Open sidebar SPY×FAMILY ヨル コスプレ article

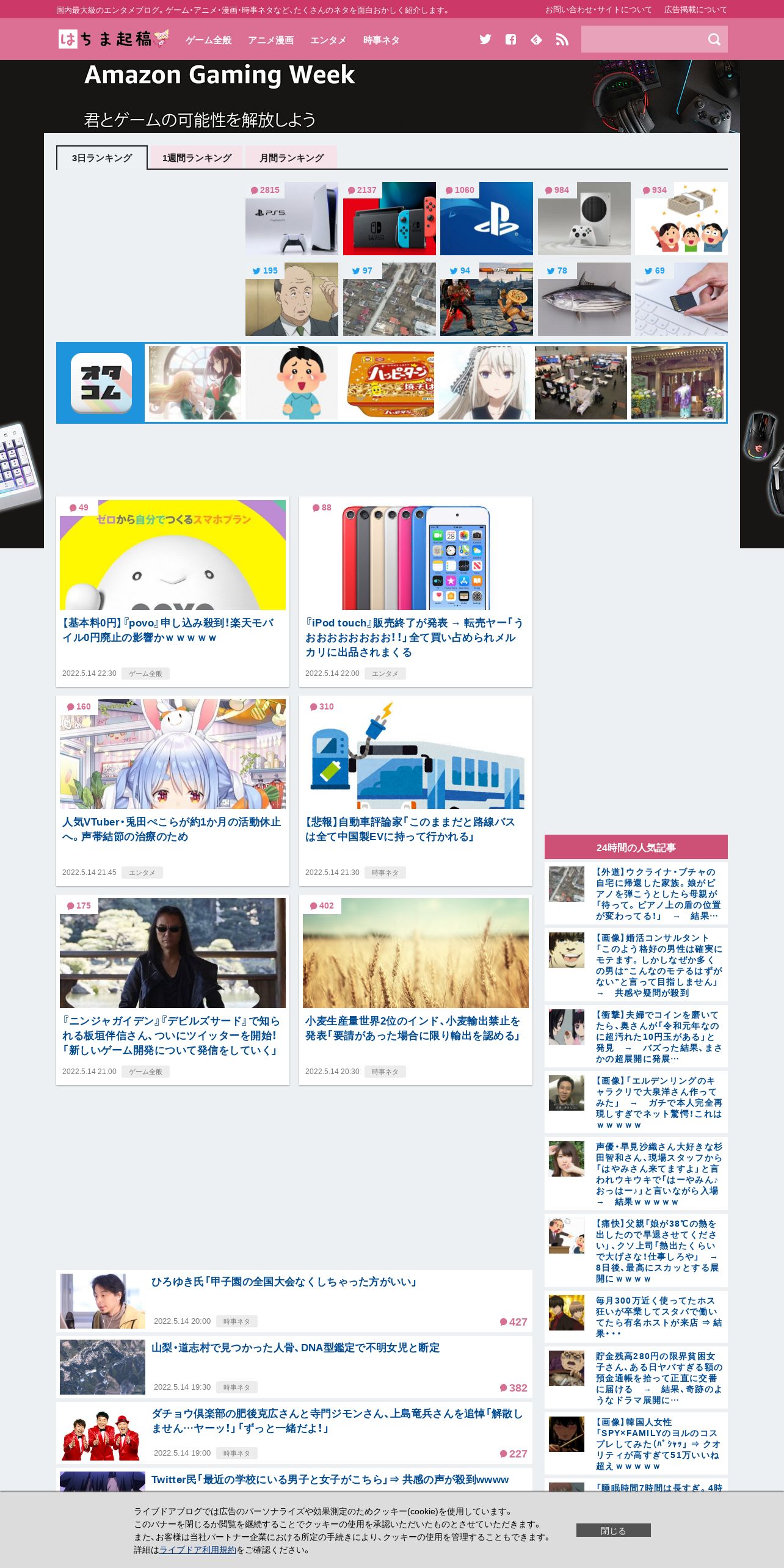pos(659,1444)
